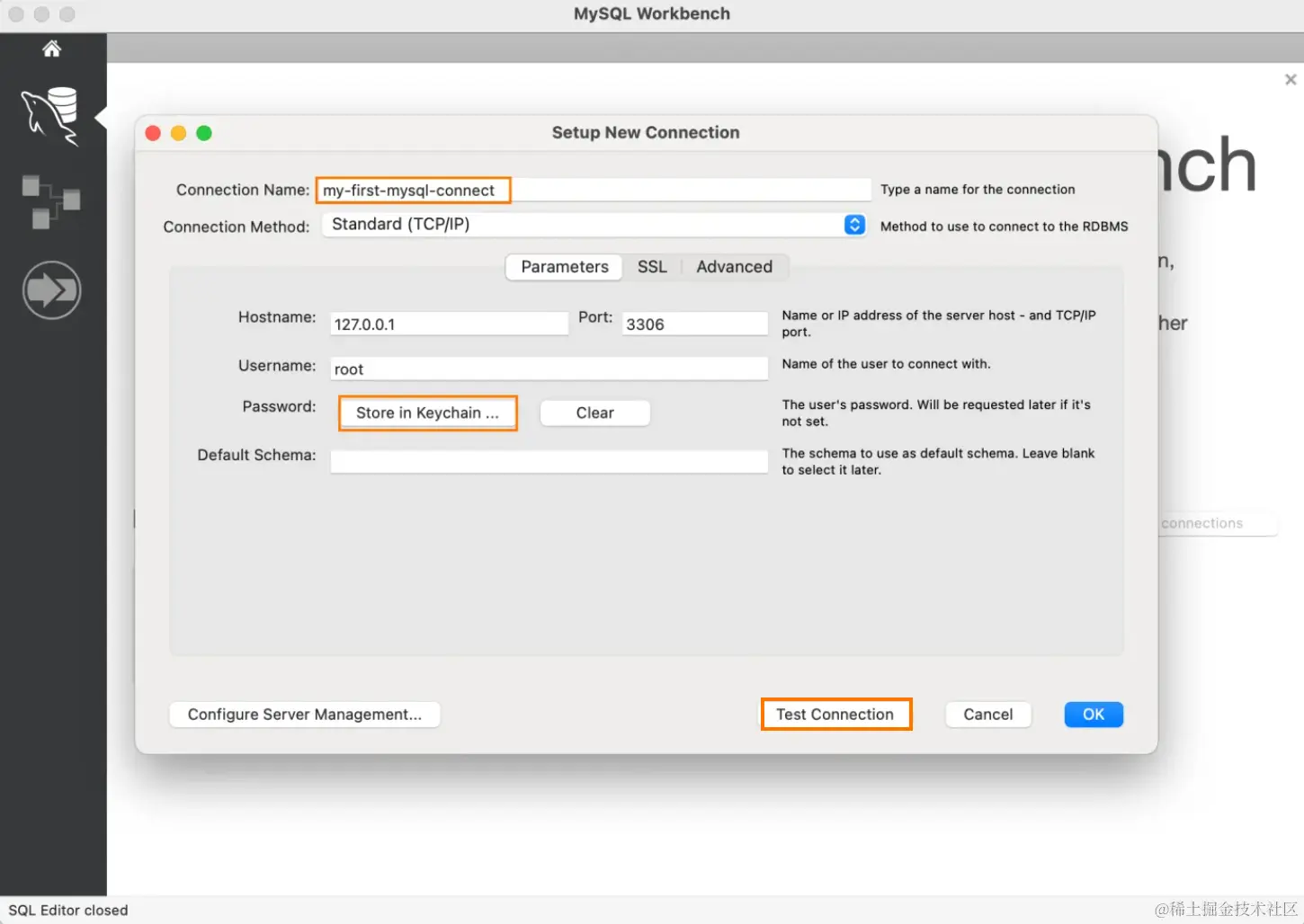
Task: Click the Default Schema field
Action: pyautogui.click(x=549, y=462)
